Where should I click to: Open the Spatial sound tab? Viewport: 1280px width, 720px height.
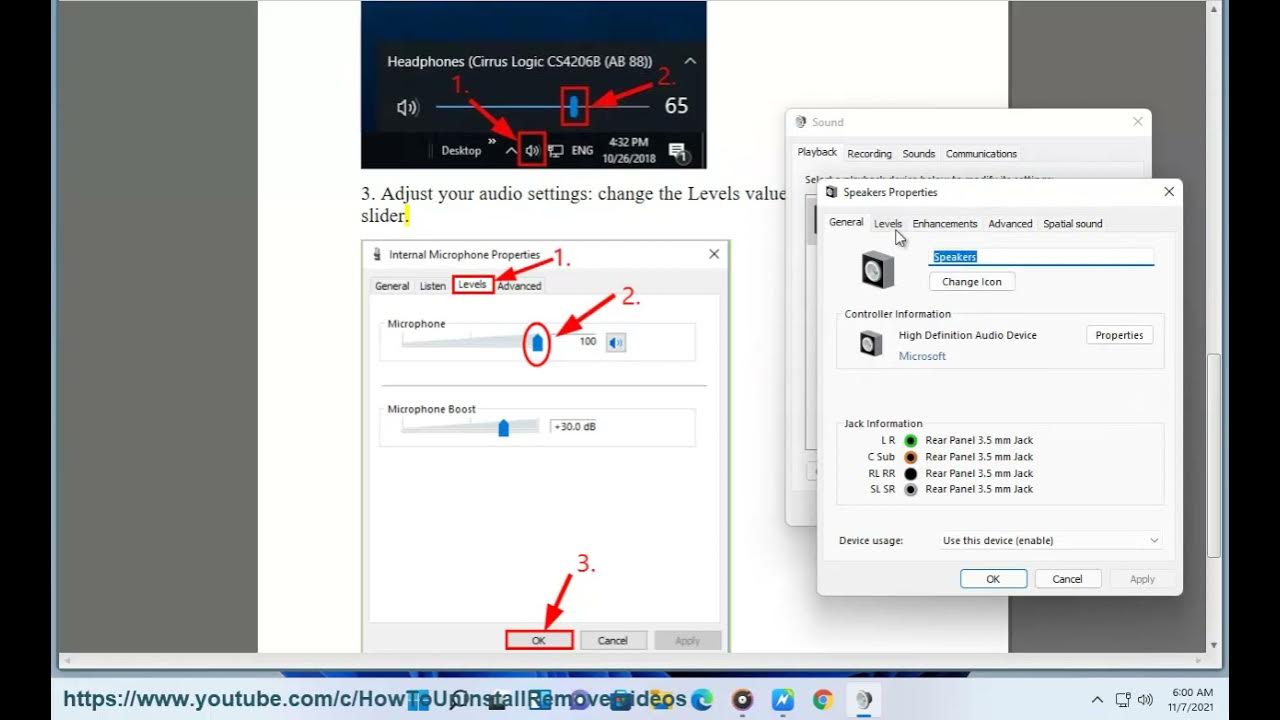tap(1073, 224)
